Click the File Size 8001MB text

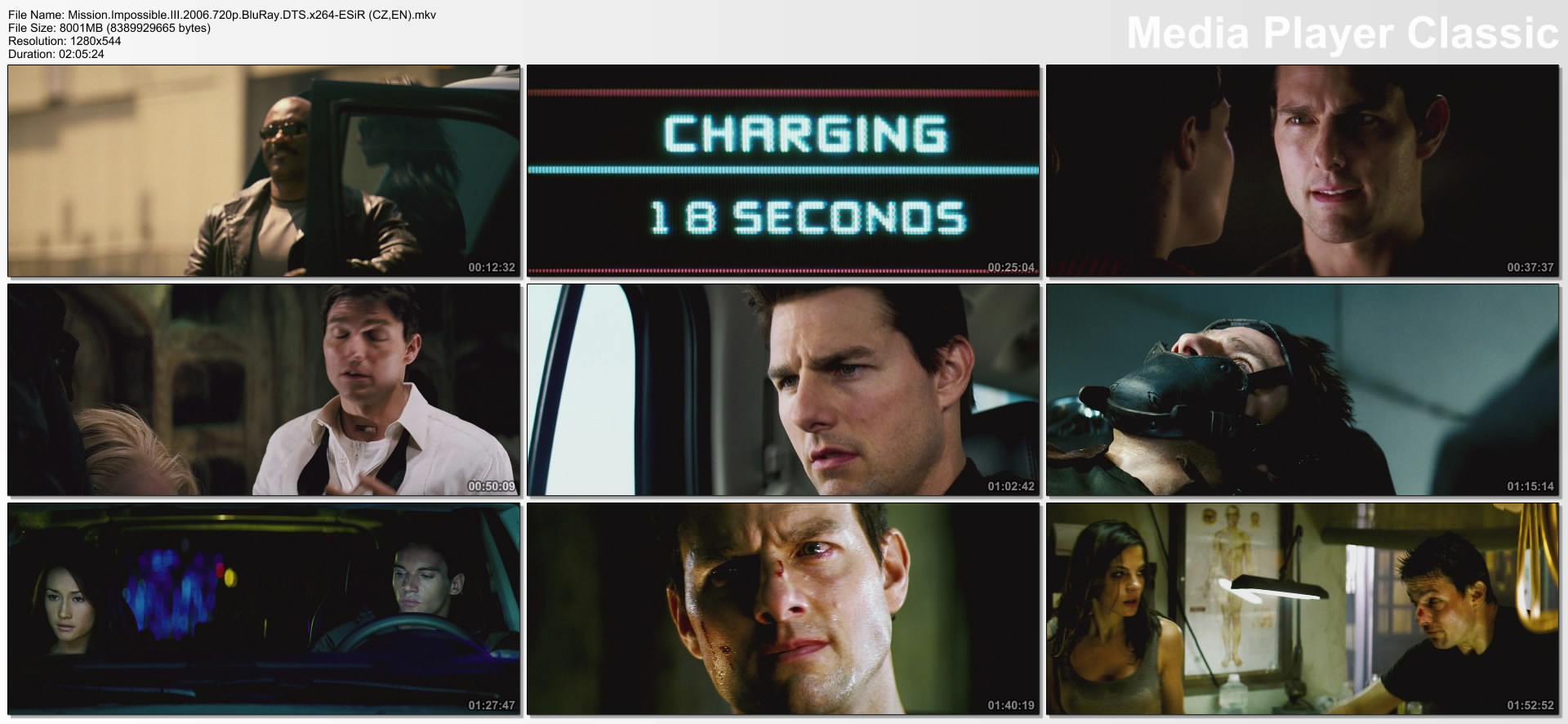tap(109, 29)
